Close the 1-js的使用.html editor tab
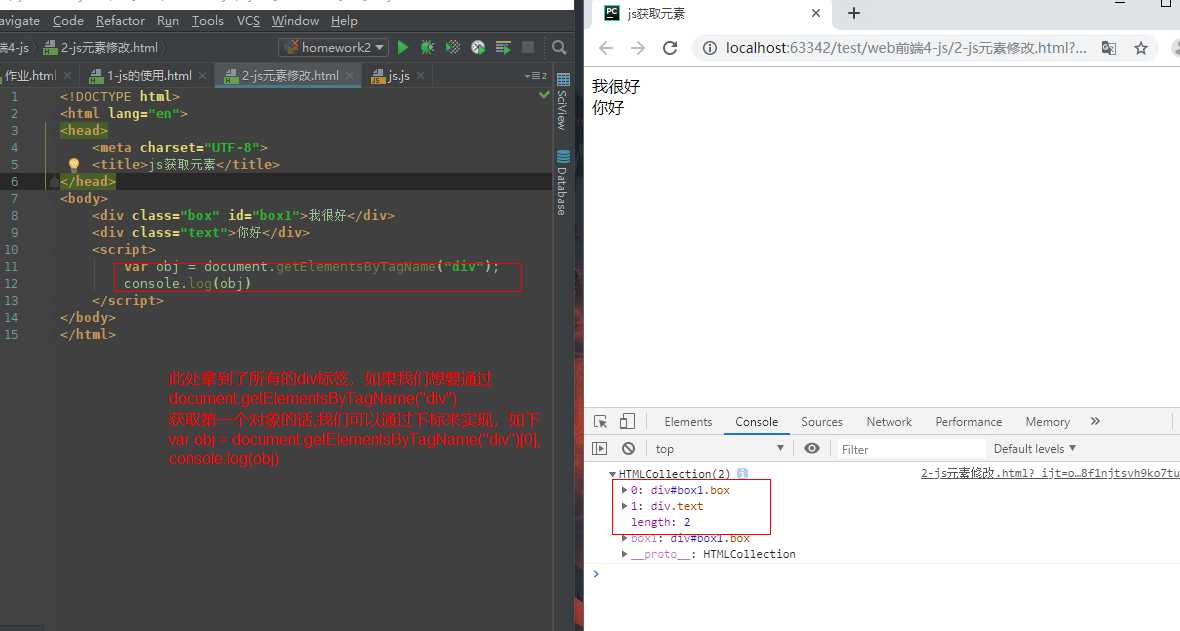Viewport: 1180px width, 631px height. [x=202, y=75]
